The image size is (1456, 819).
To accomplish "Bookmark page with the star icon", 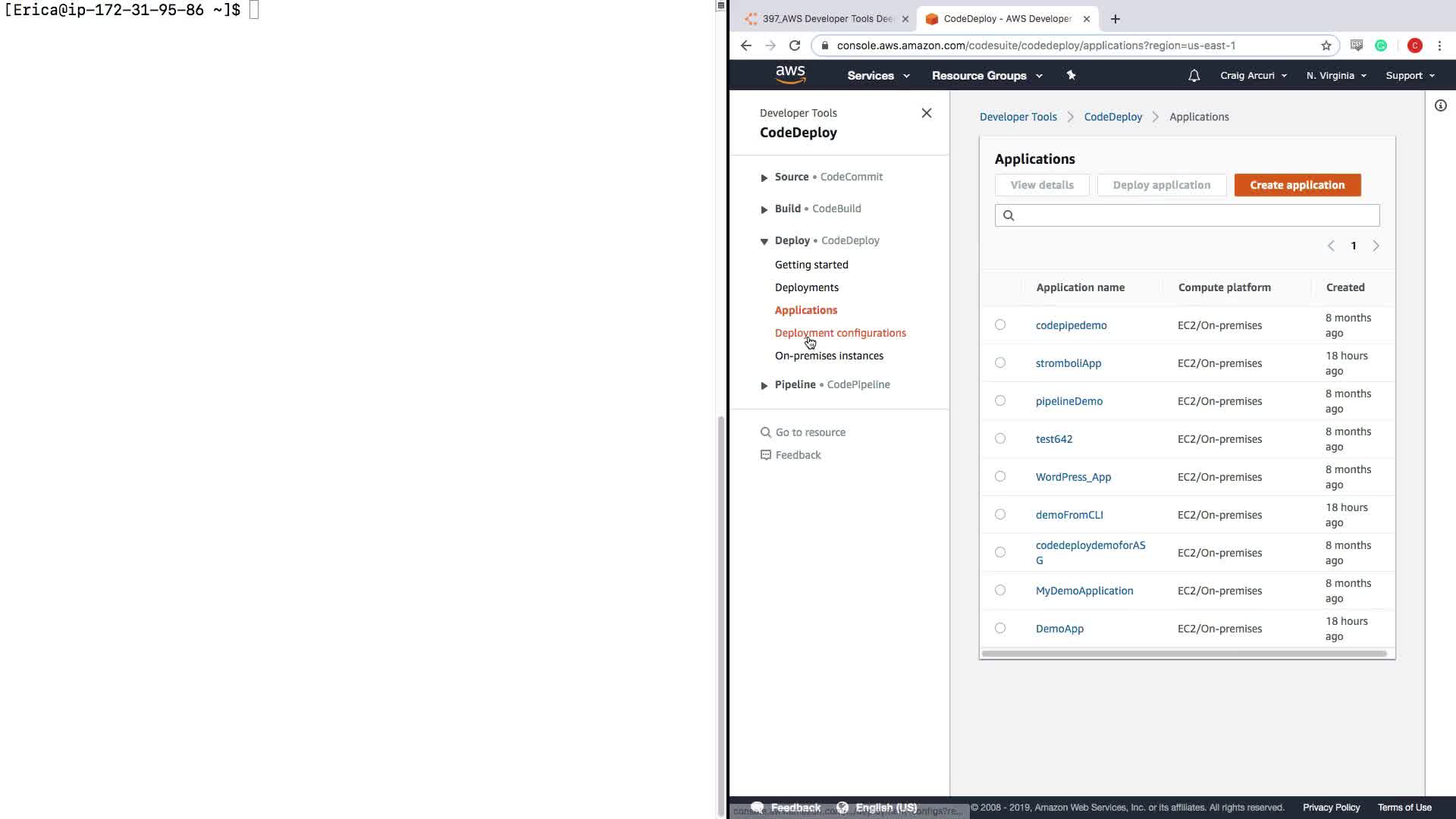I will click(x=1326, y=45).
